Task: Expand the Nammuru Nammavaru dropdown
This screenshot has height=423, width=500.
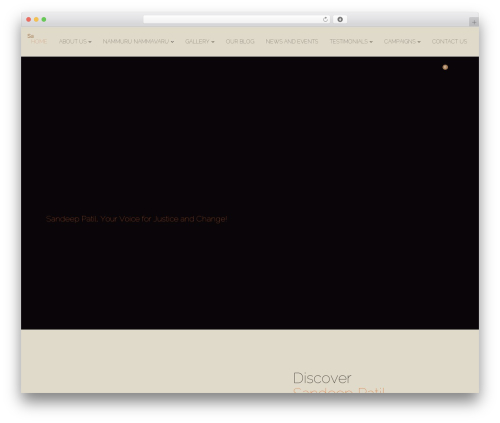Action: pos(138,42)
